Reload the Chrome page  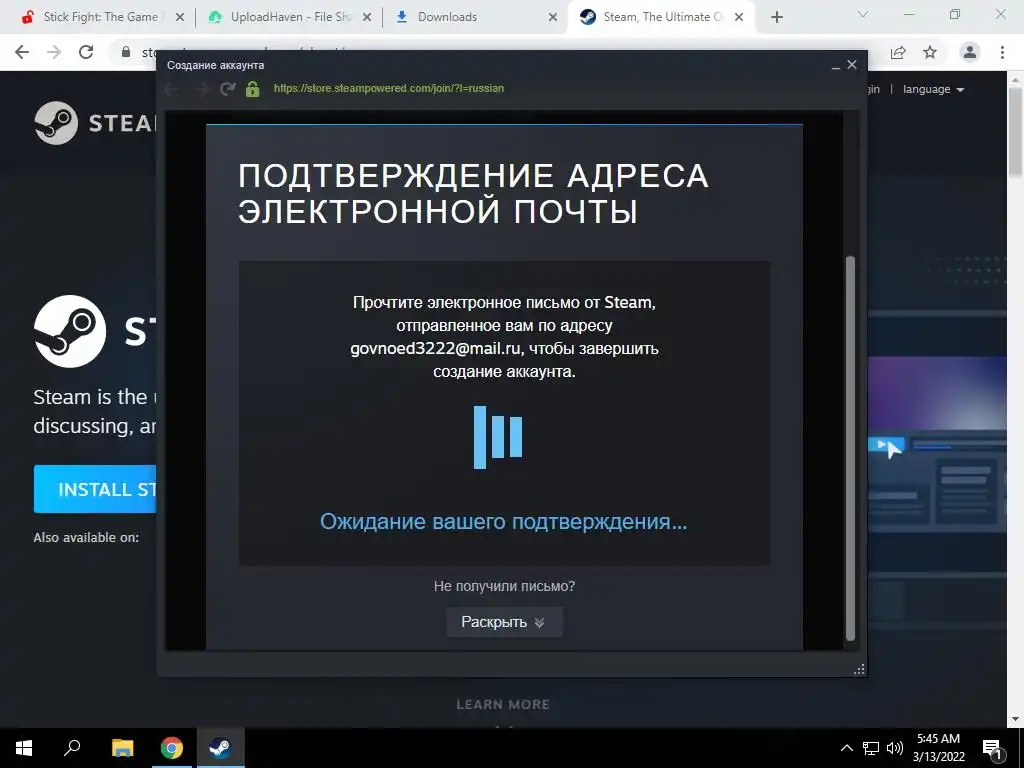(x=86, y=52)
